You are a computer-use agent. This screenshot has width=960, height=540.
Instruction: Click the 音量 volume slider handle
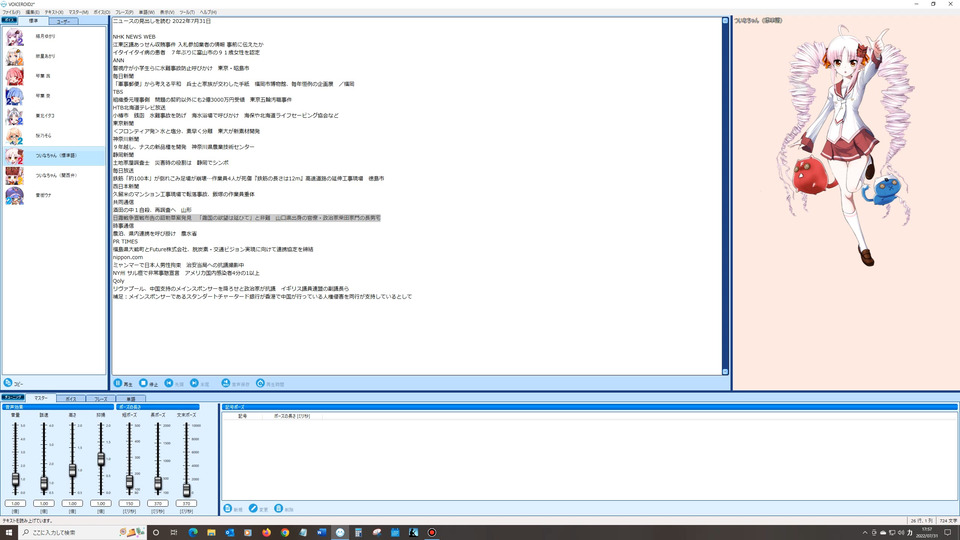click(15, 479)
